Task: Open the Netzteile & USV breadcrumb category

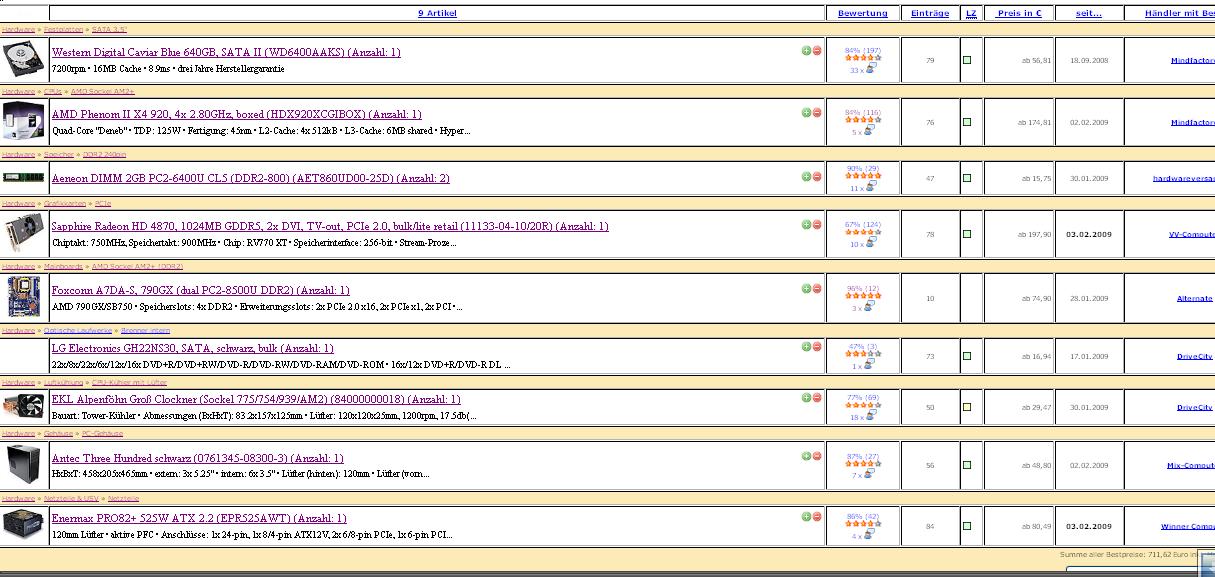Action: [x=72, y=497]
